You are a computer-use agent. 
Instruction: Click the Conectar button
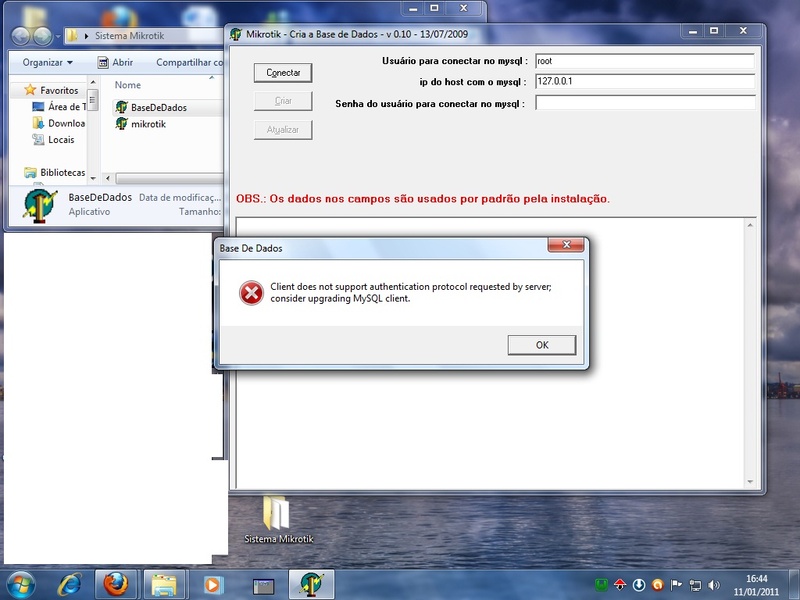click(283, 72)
